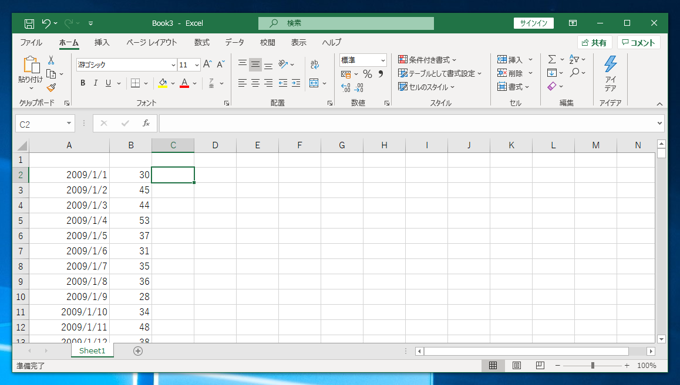Image resolution: width=680 pixels, height=385 pixels.
Task: Open the number format dropdown
Action: 382,60
